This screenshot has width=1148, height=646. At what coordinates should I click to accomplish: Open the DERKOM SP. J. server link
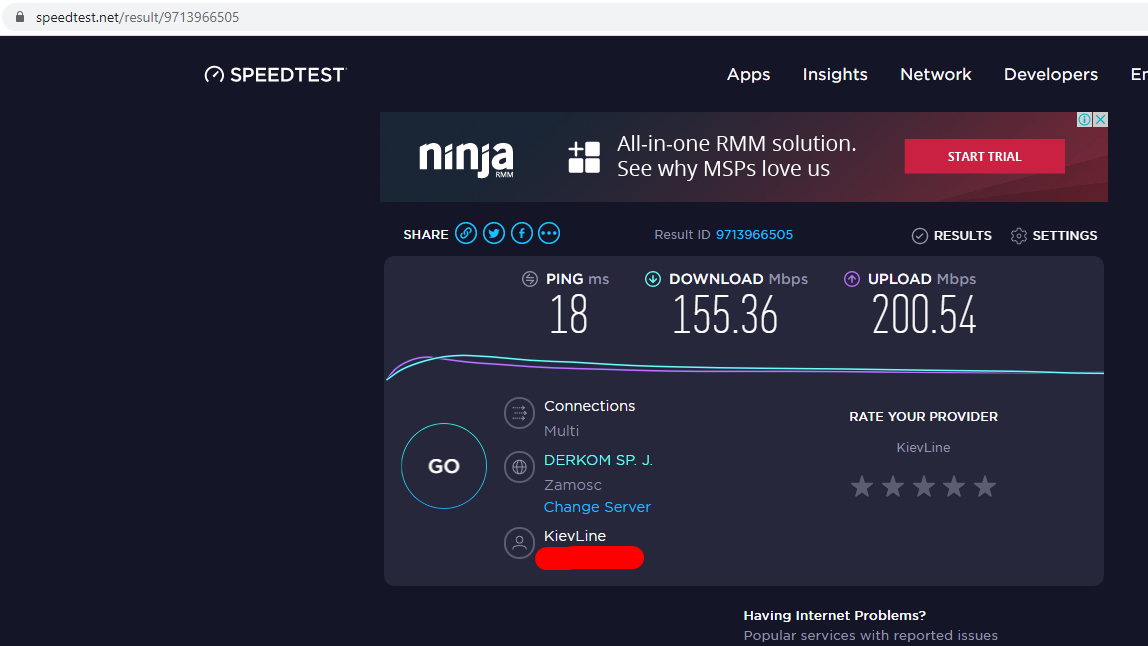click(598, 460)
